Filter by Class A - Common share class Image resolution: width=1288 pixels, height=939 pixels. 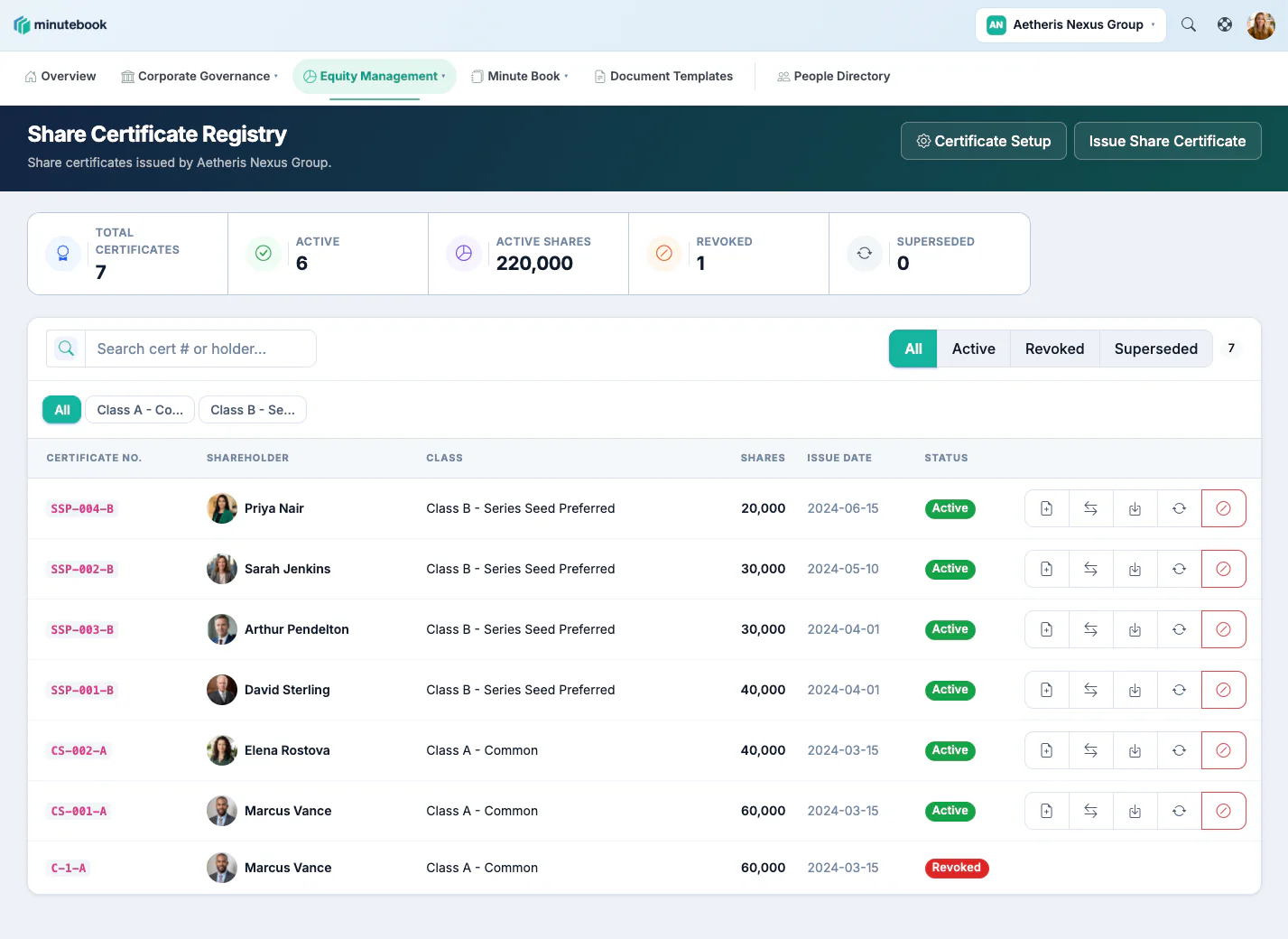coord(140,410)
